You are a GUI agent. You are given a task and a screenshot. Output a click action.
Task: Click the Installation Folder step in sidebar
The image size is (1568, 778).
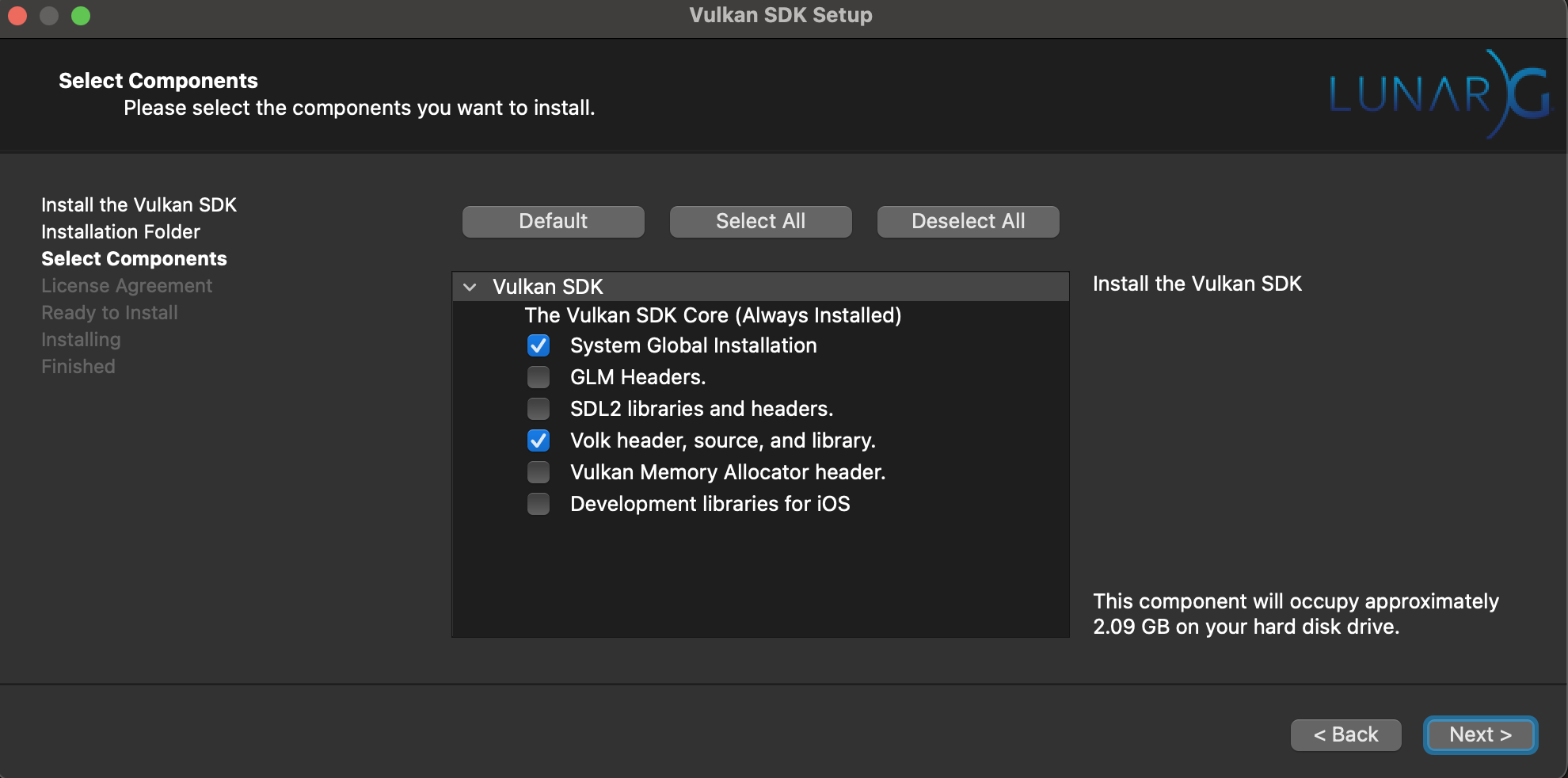pos(120,232)
